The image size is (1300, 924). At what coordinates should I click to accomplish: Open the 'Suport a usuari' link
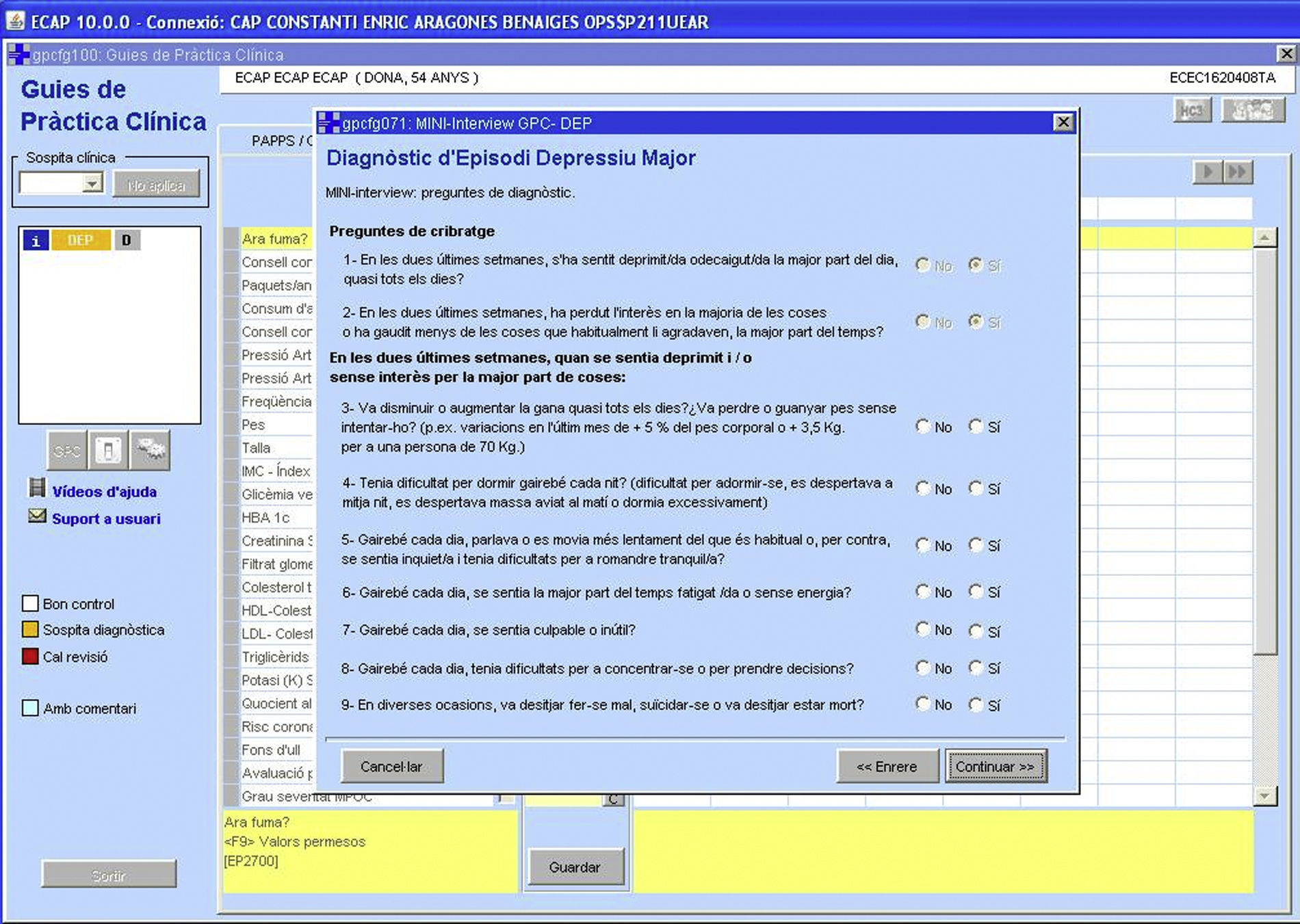coord(106,519)
